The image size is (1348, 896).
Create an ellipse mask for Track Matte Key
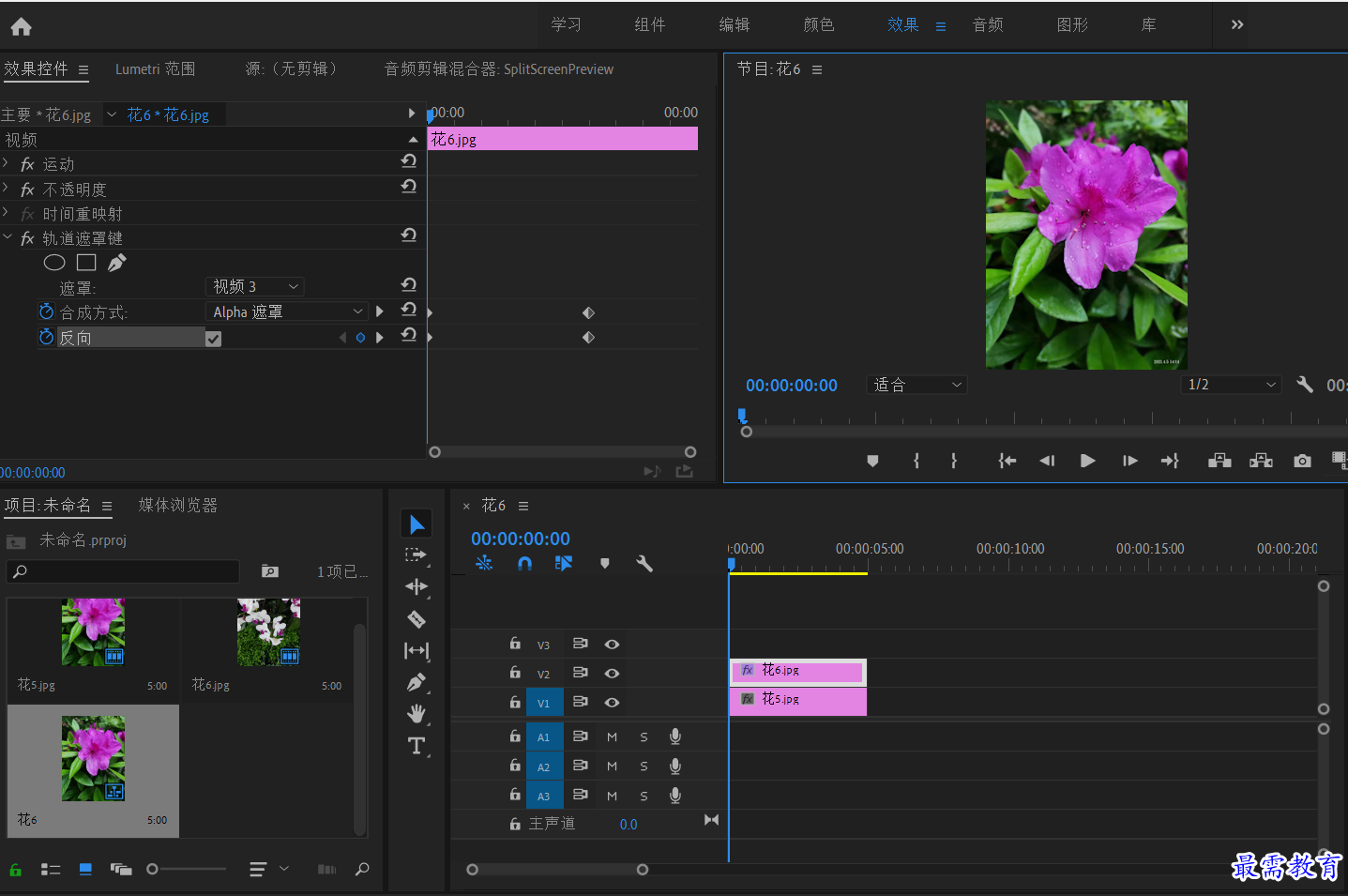(54, 263)
